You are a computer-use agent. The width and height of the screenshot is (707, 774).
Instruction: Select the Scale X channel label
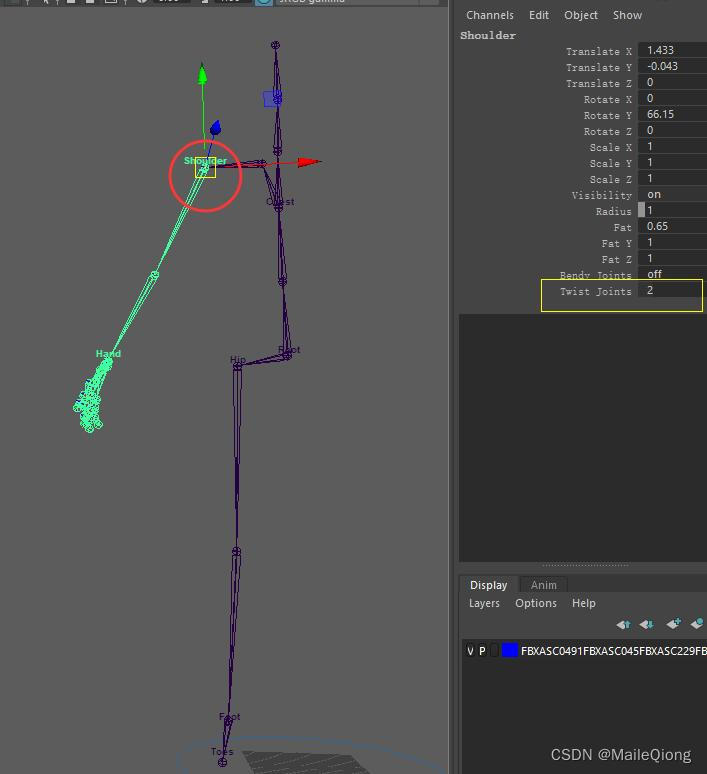pos(610,148)
